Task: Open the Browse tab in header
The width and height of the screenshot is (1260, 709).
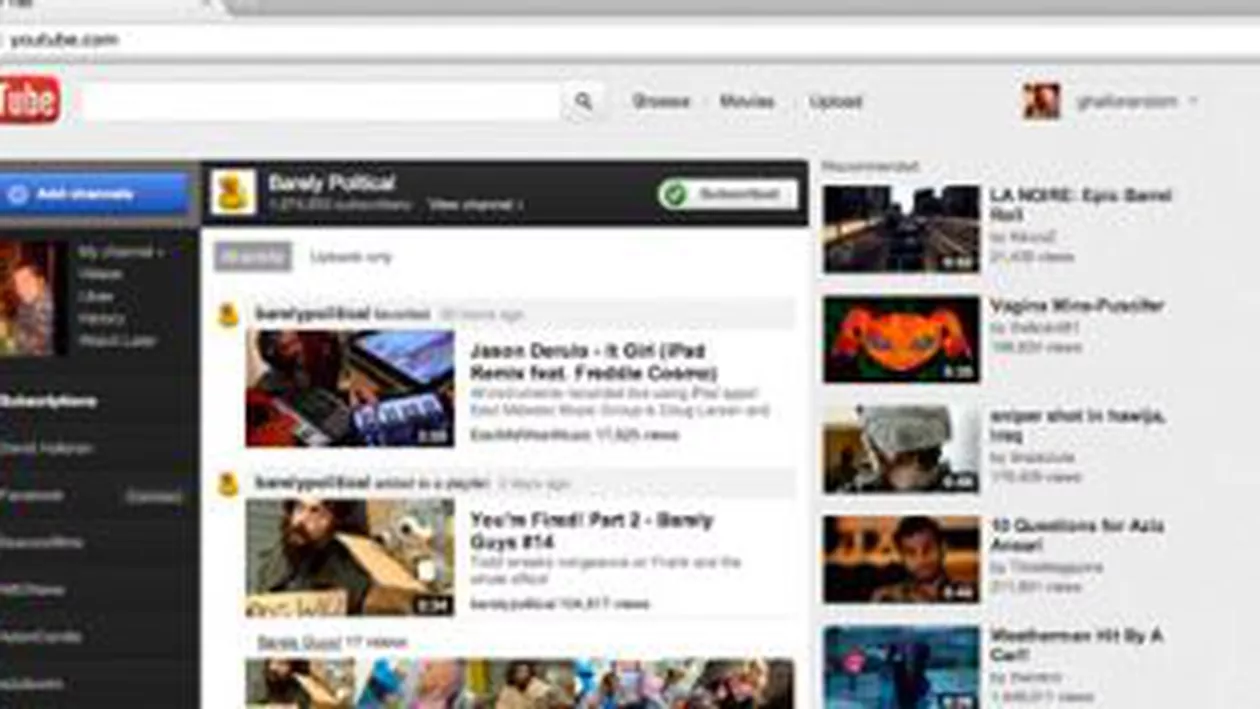Action: click(x=661, y=101)
